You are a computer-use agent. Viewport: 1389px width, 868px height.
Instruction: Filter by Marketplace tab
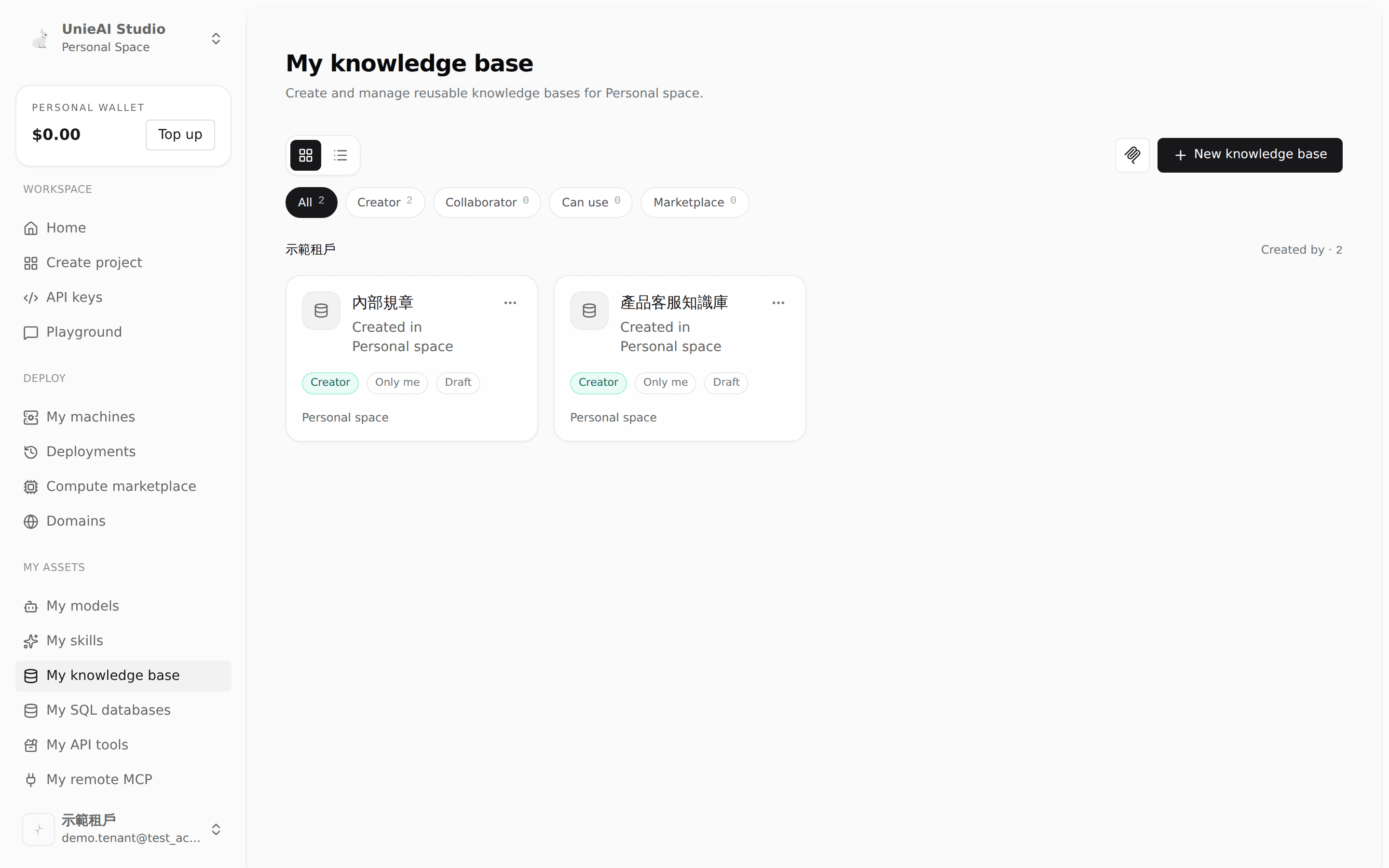[x=694, y=203]
